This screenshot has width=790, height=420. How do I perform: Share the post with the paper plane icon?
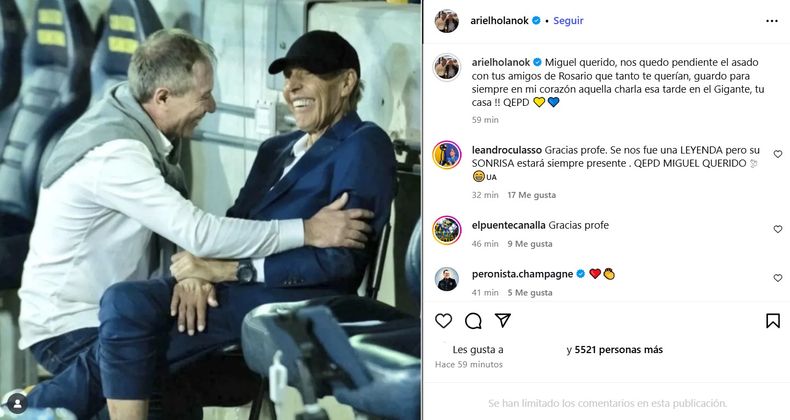click(x=503, y=321)
